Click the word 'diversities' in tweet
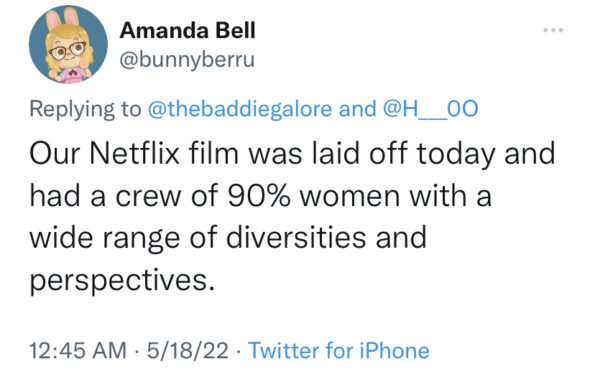Viewport: 595px width, 382px height. [x=296, y=238]
